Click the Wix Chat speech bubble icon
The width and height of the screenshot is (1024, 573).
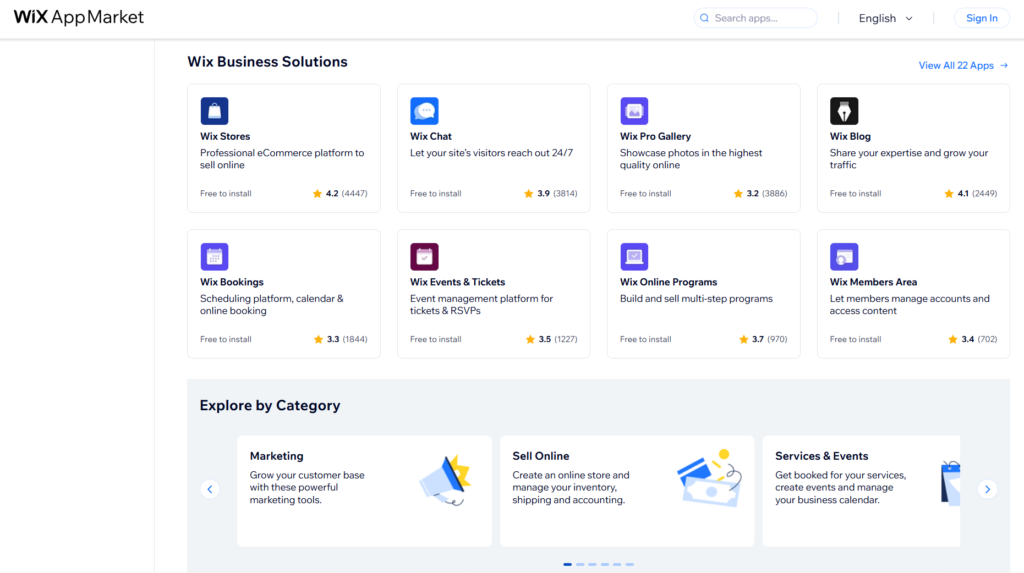click(x=424, y=111)
